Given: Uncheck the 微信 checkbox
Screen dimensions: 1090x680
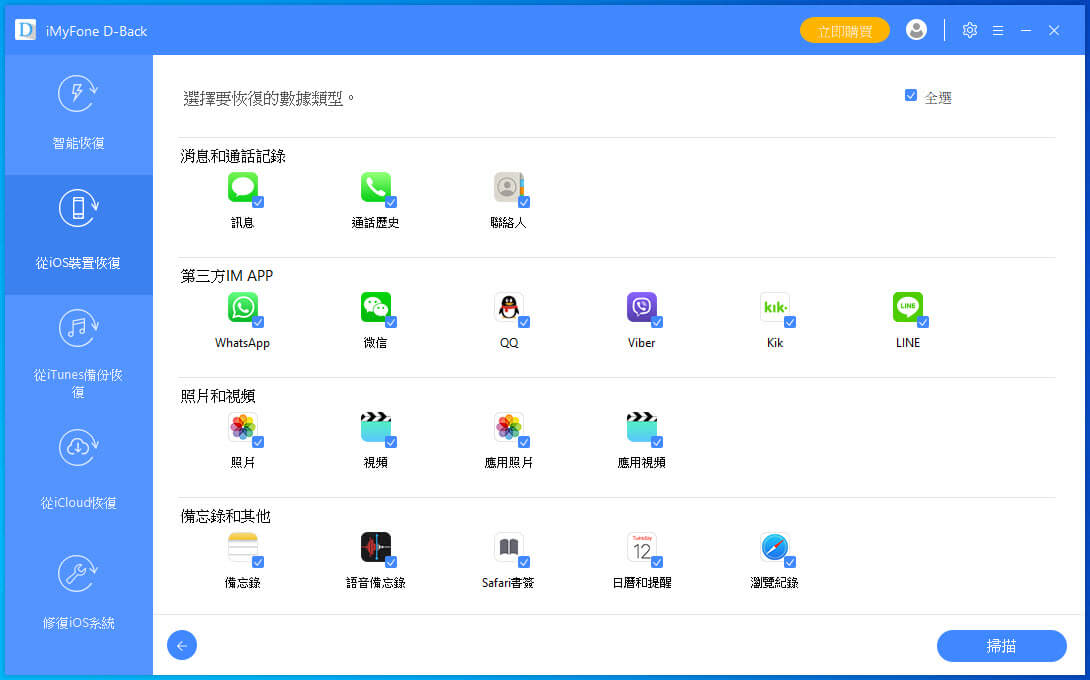Looking at the screenshot, I should click(391, 322).
